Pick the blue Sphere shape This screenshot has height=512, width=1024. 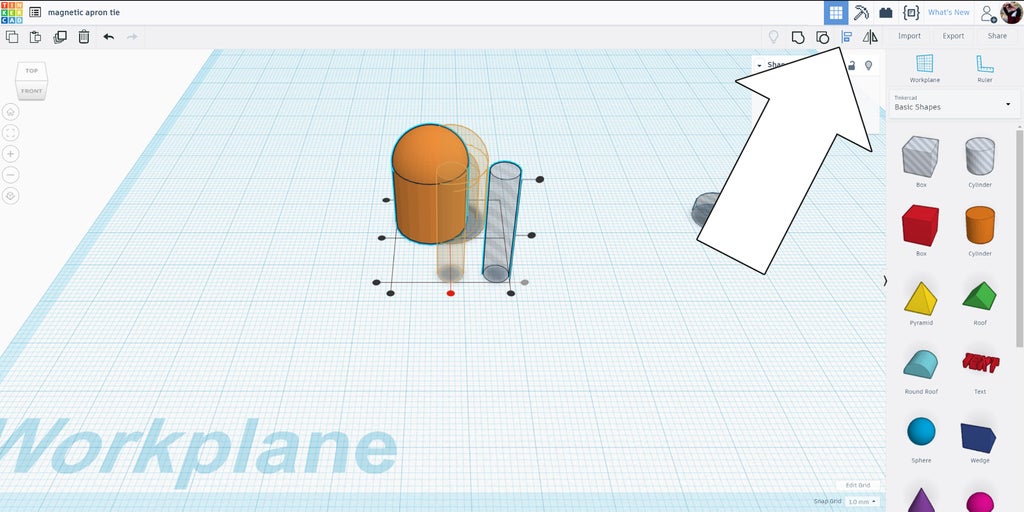921,432
